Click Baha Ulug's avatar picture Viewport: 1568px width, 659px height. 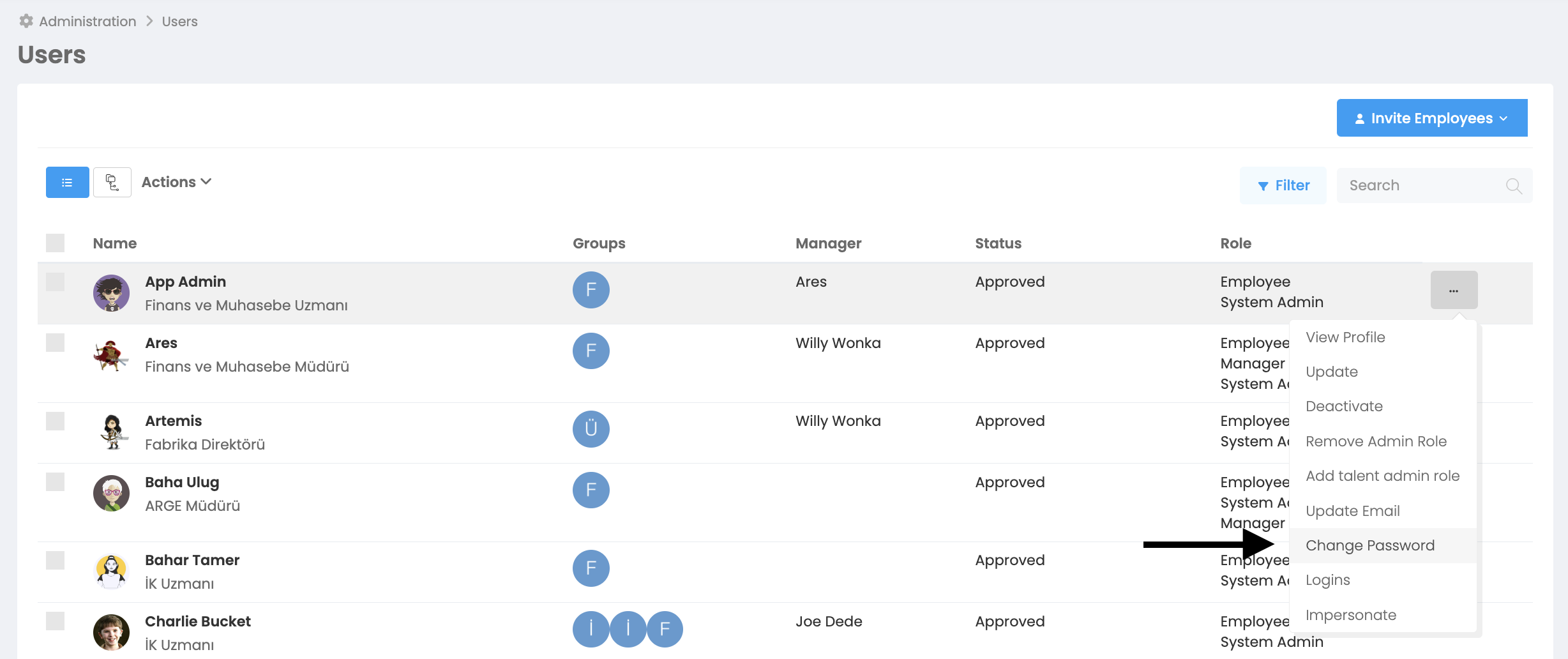pos(112,493)
